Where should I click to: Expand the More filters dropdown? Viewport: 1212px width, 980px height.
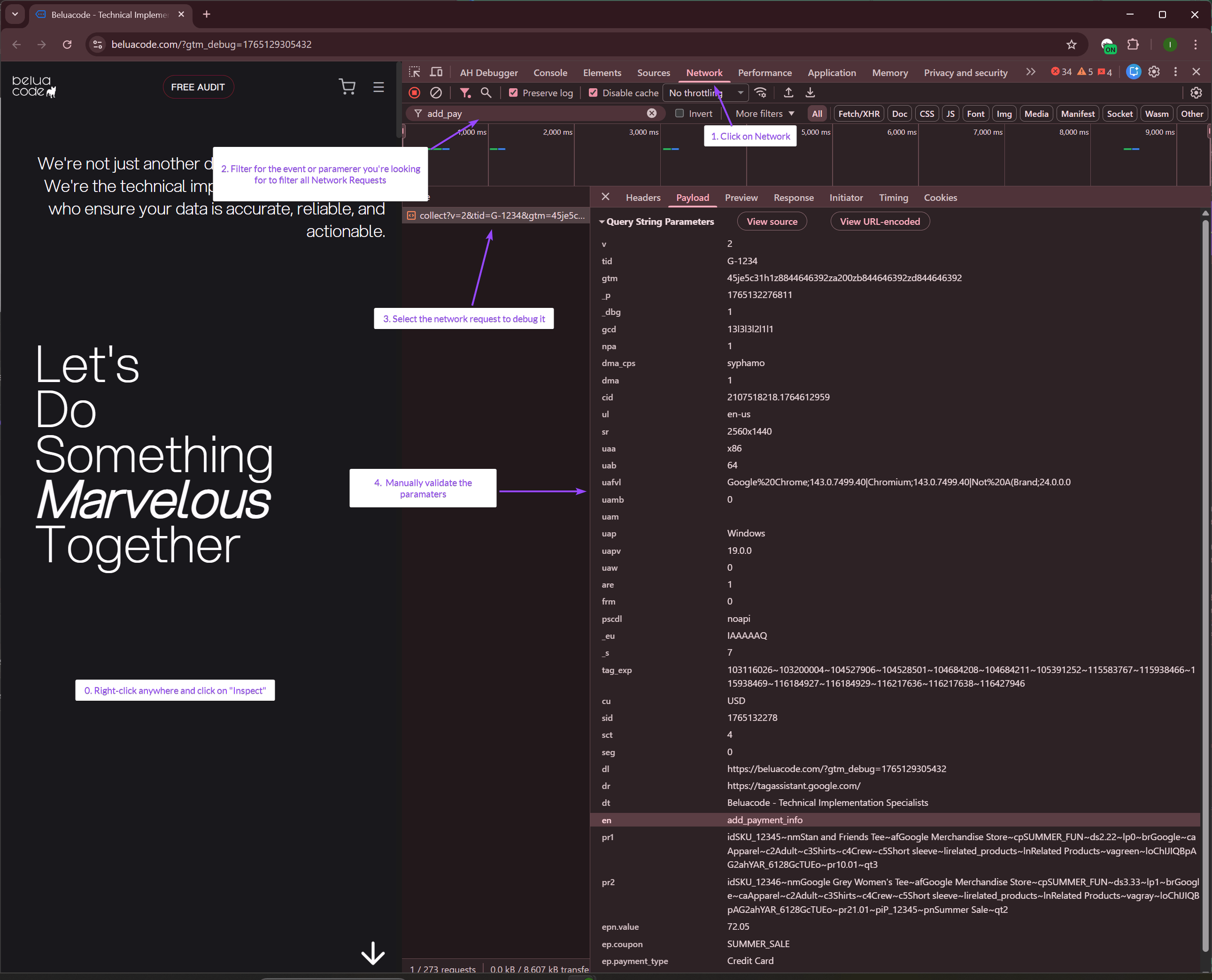[x=764, y=114]
